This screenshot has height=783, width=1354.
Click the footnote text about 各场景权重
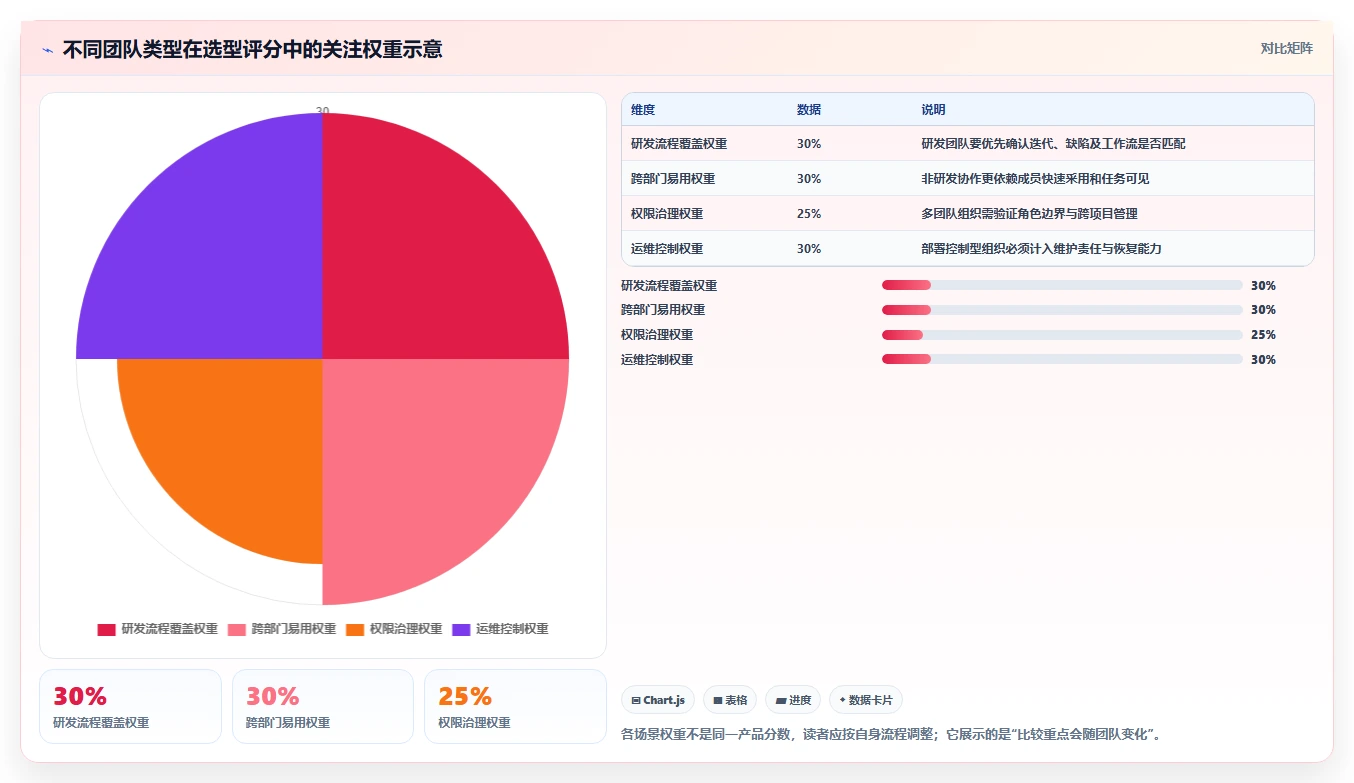pos(891,735)
